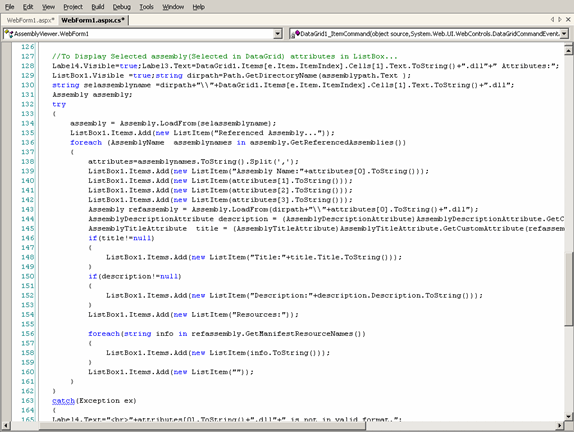This screenshot has width=574, height=432.
Task: Open the Help menu
Action: coord(198,7)
